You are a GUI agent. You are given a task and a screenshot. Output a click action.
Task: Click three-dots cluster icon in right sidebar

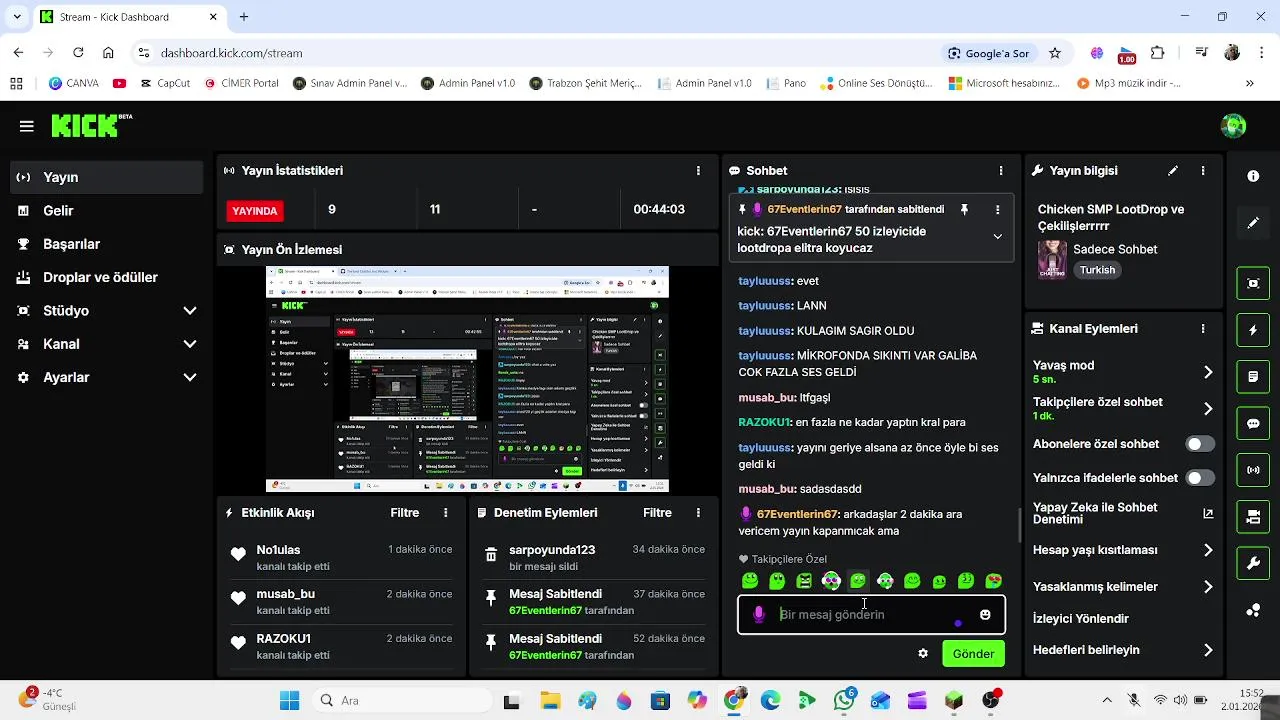(1253, 610)
